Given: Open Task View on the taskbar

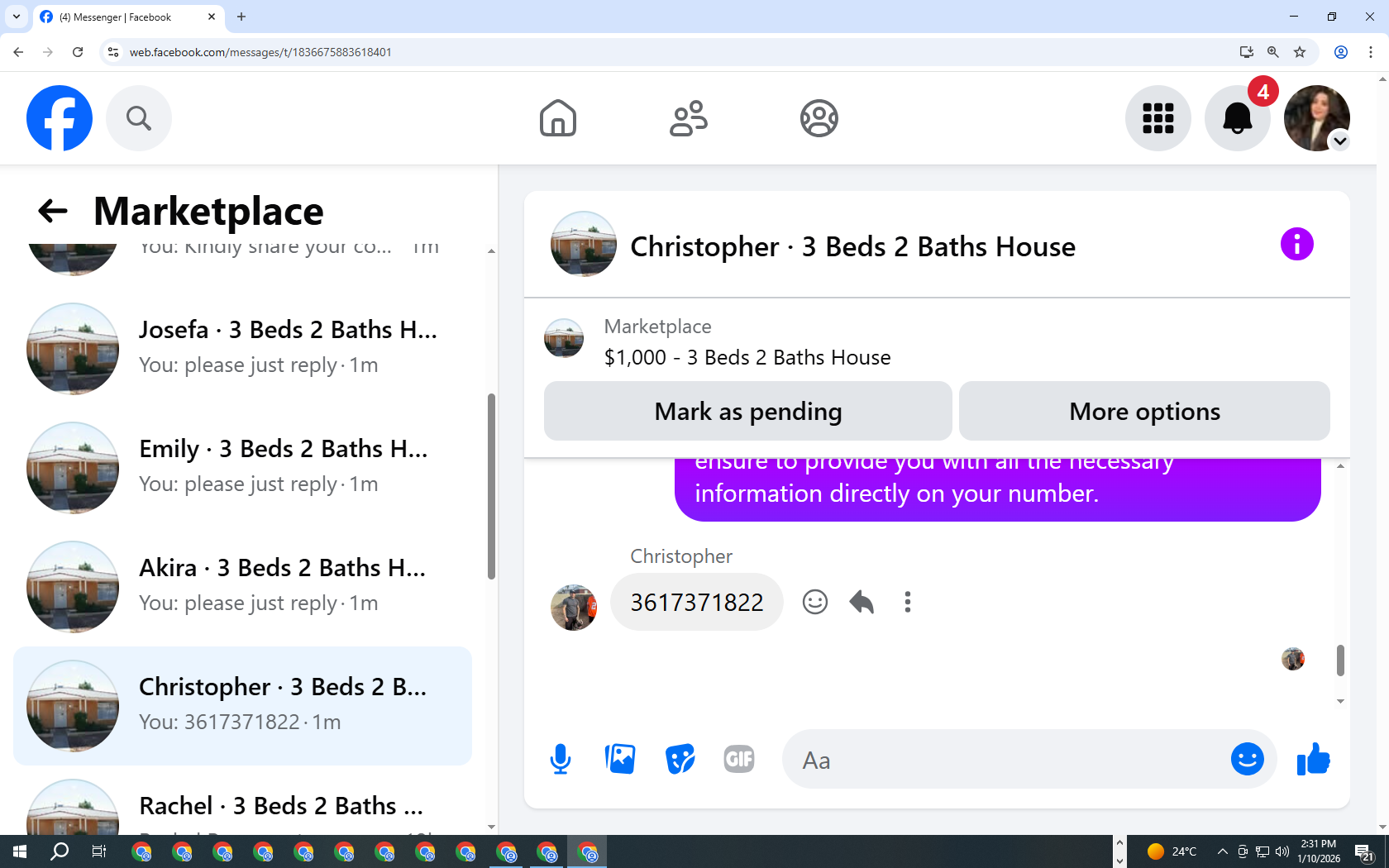Looking at the screenshot, I should [x=99, y=851].
